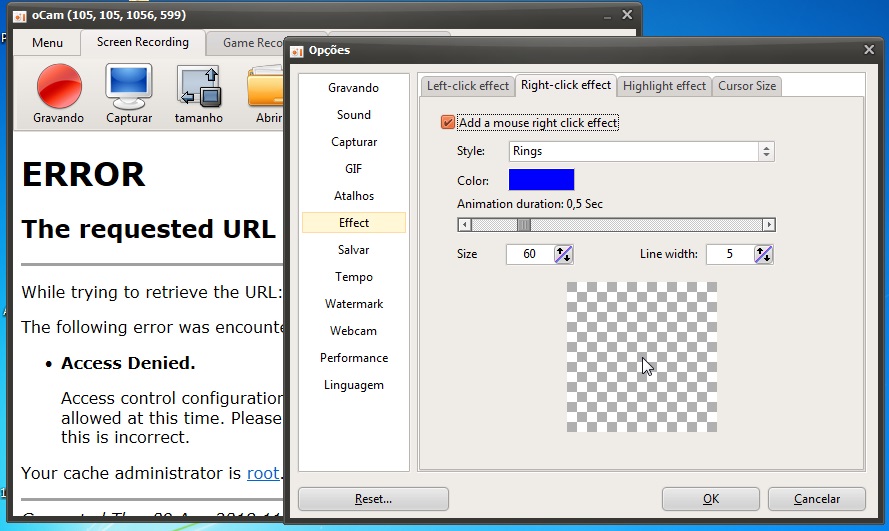Screen dimensions: 889x531
Task: Click the red Gravando record icon
Action: pyautogui.click(x=58, y=86)
